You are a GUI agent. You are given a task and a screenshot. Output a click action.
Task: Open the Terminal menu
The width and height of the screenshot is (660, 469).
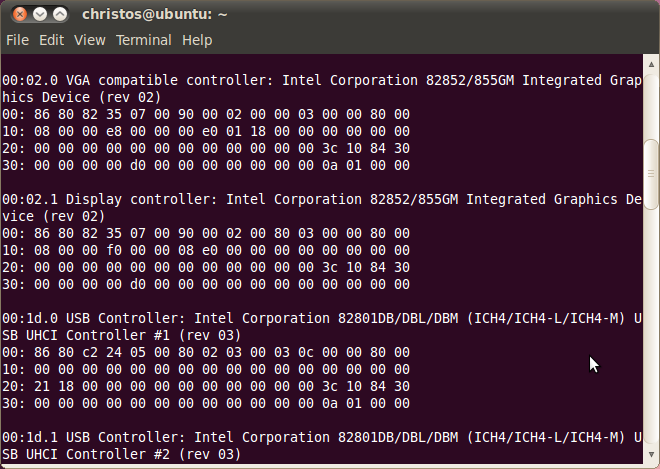click(x=144, y=40)
